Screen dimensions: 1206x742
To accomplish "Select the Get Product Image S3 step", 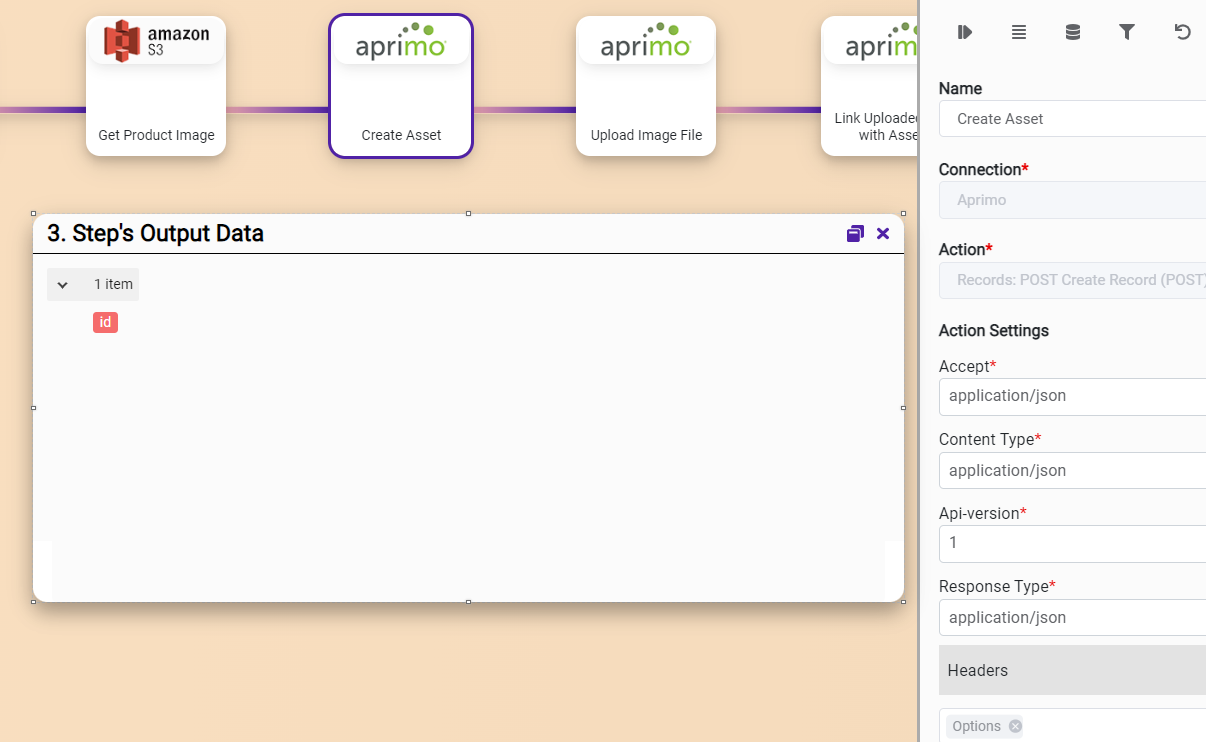I will (156, 86).
